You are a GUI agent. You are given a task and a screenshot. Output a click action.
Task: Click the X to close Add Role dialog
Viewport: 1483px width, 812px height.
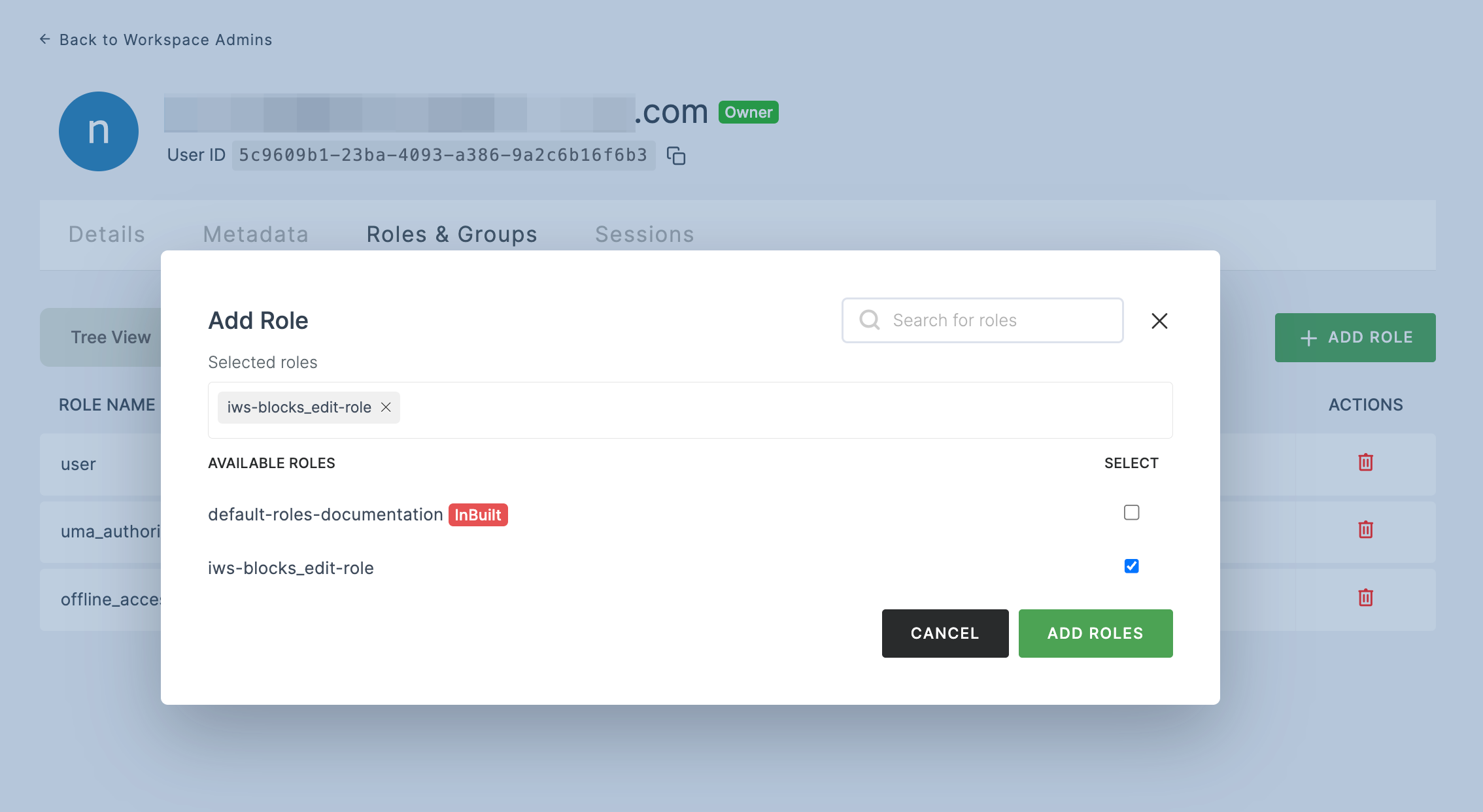[x=1159, y=320]
